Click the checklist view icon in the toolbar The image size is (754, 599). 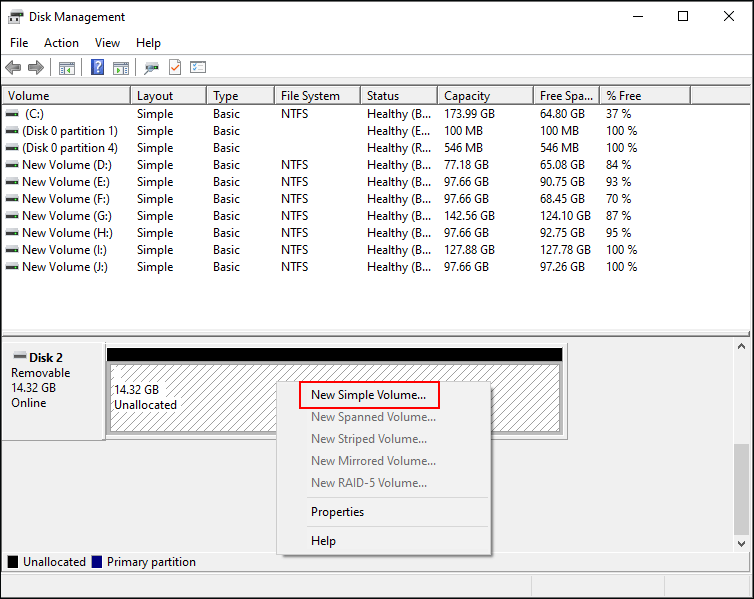[x=198, y=68]
